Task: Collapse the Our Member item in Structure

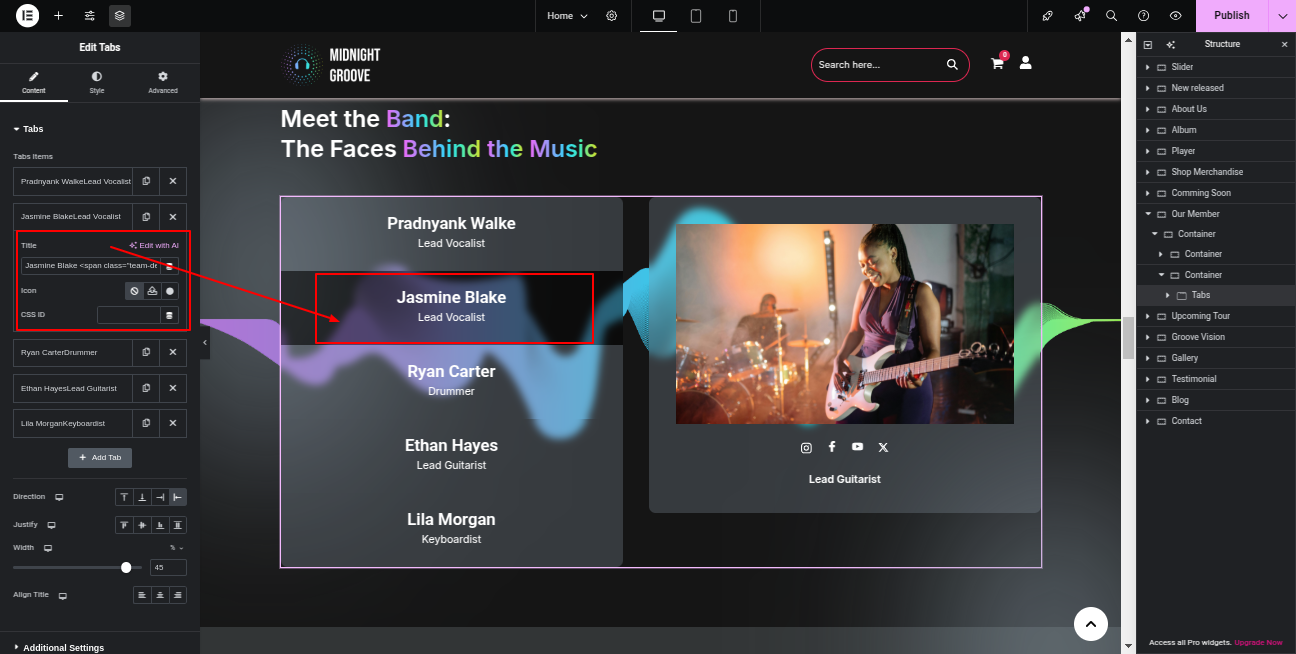Action: [1148, 214]
